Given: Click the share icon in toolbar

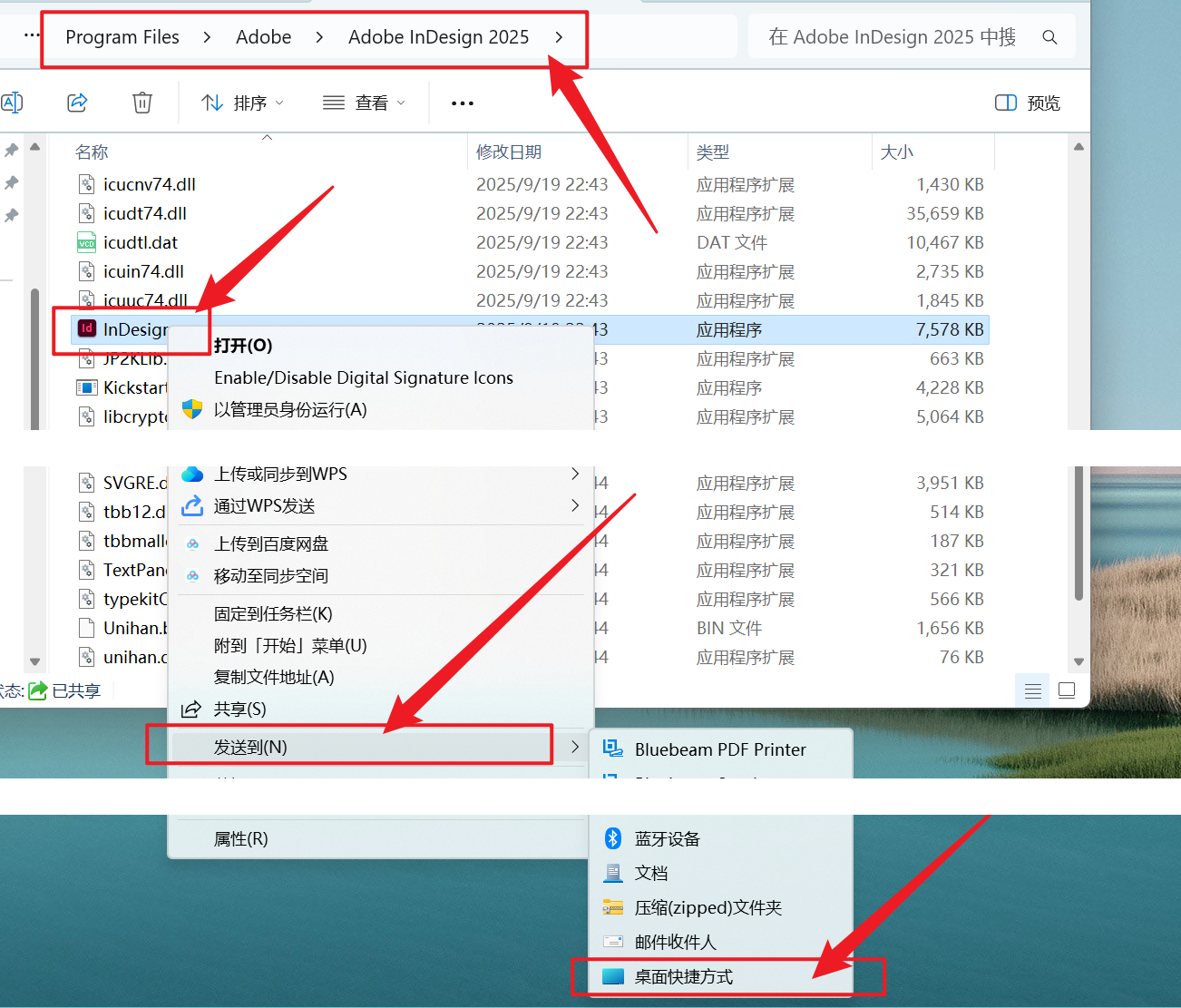Looking at the screenshot, I should tap(78, 103).
